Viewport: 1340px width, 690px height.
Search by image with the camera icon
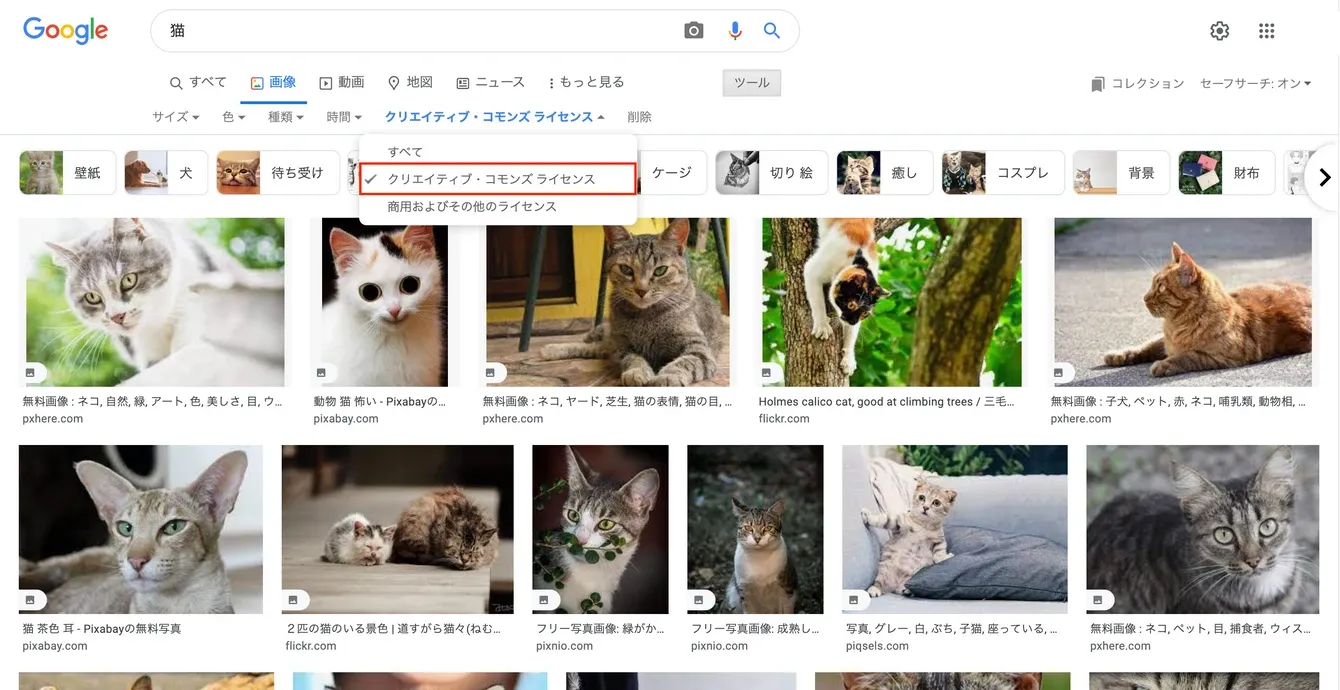693,31
